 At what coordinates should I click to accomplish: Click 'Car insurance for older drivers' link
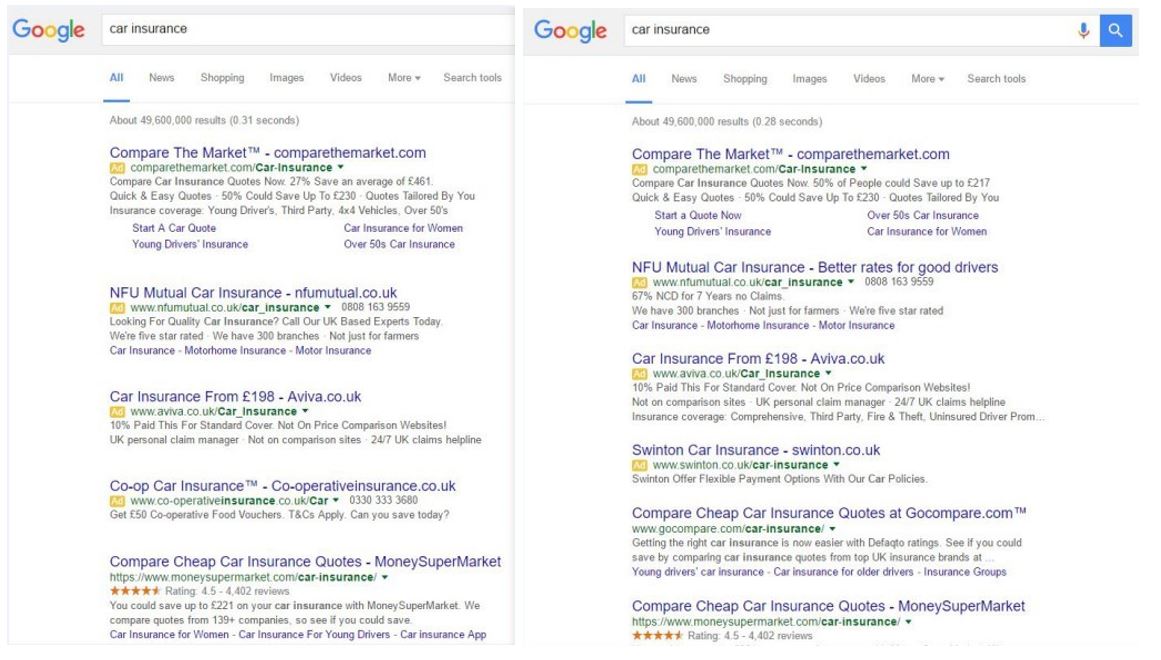coord(843,572)
